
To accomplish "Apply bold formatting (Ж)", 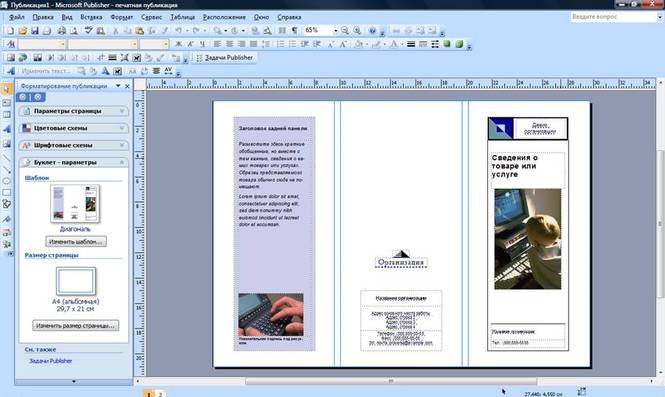I will point(179,44).
